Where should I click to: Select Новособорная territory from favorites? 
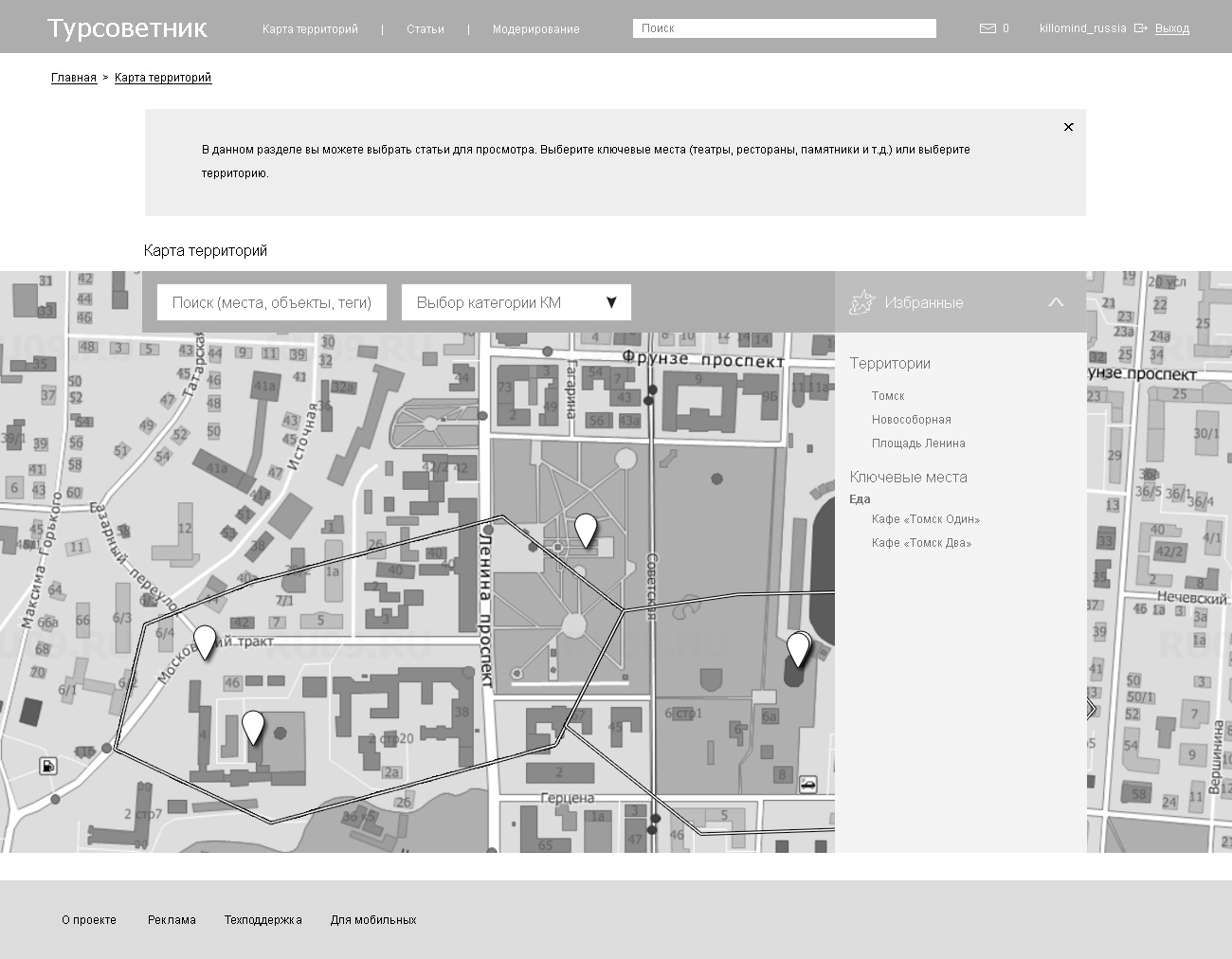point(911,420)
